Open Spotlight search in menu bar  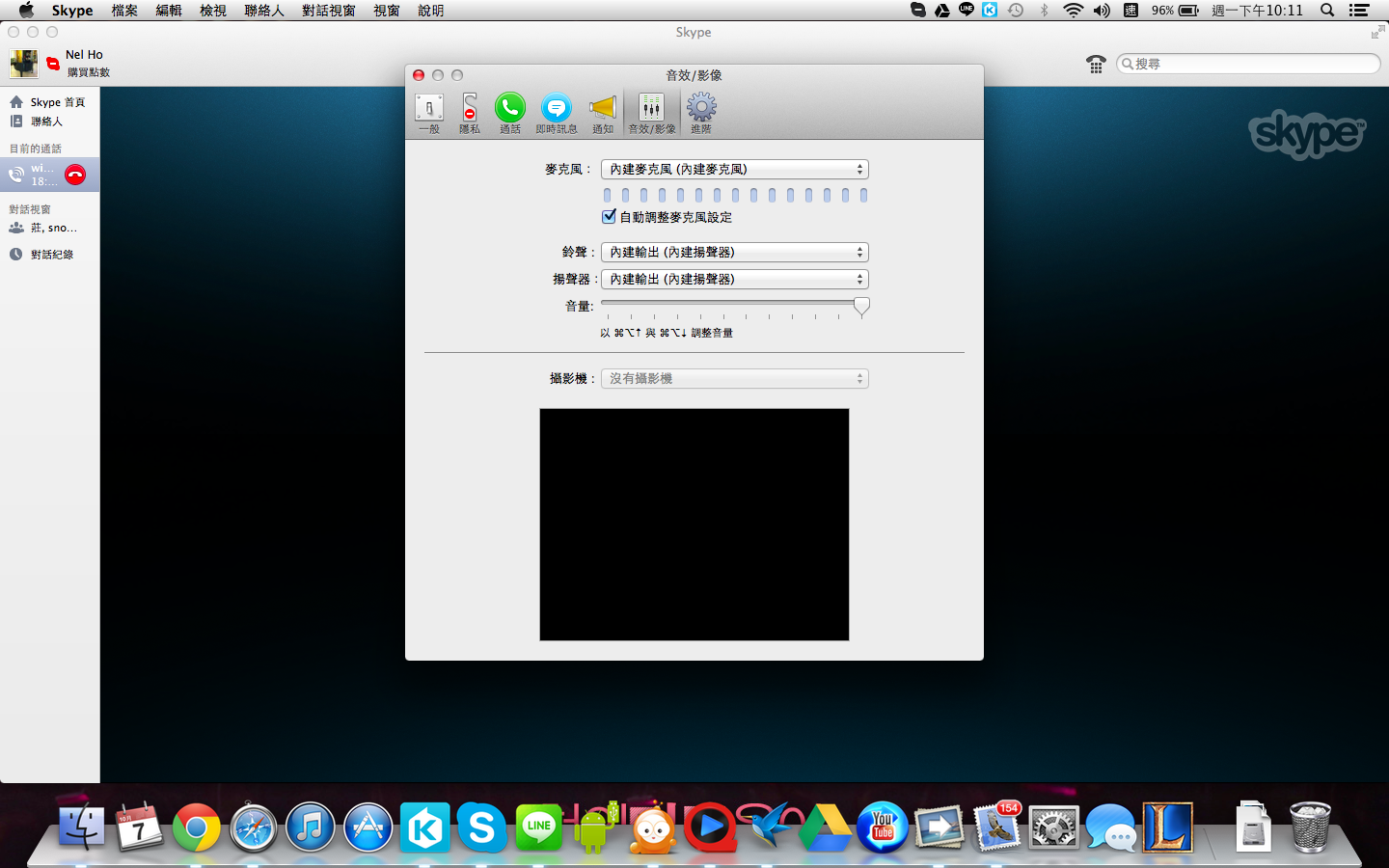click(x=1327, y=11)
